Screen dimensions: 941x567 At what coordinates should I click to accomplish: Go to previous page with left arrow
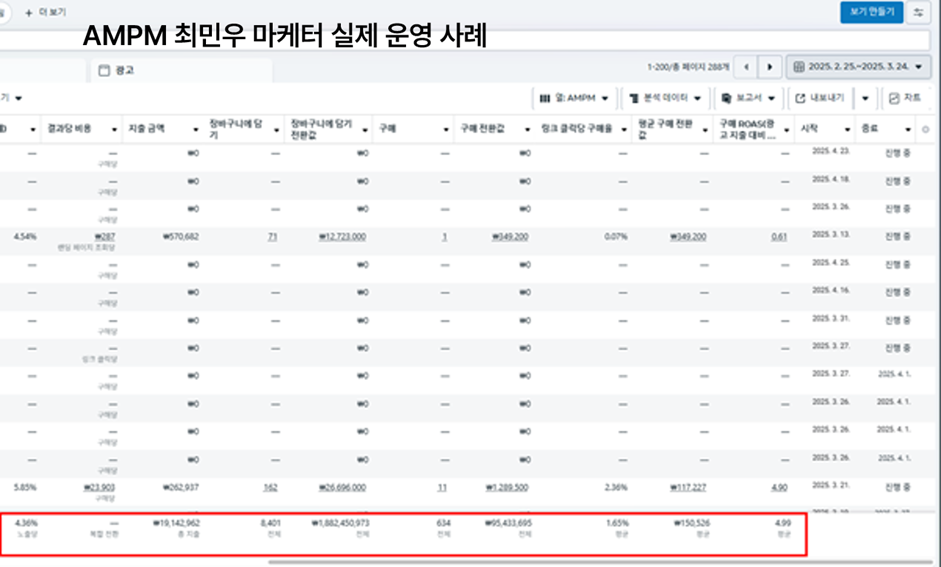(x=746, y=67)
